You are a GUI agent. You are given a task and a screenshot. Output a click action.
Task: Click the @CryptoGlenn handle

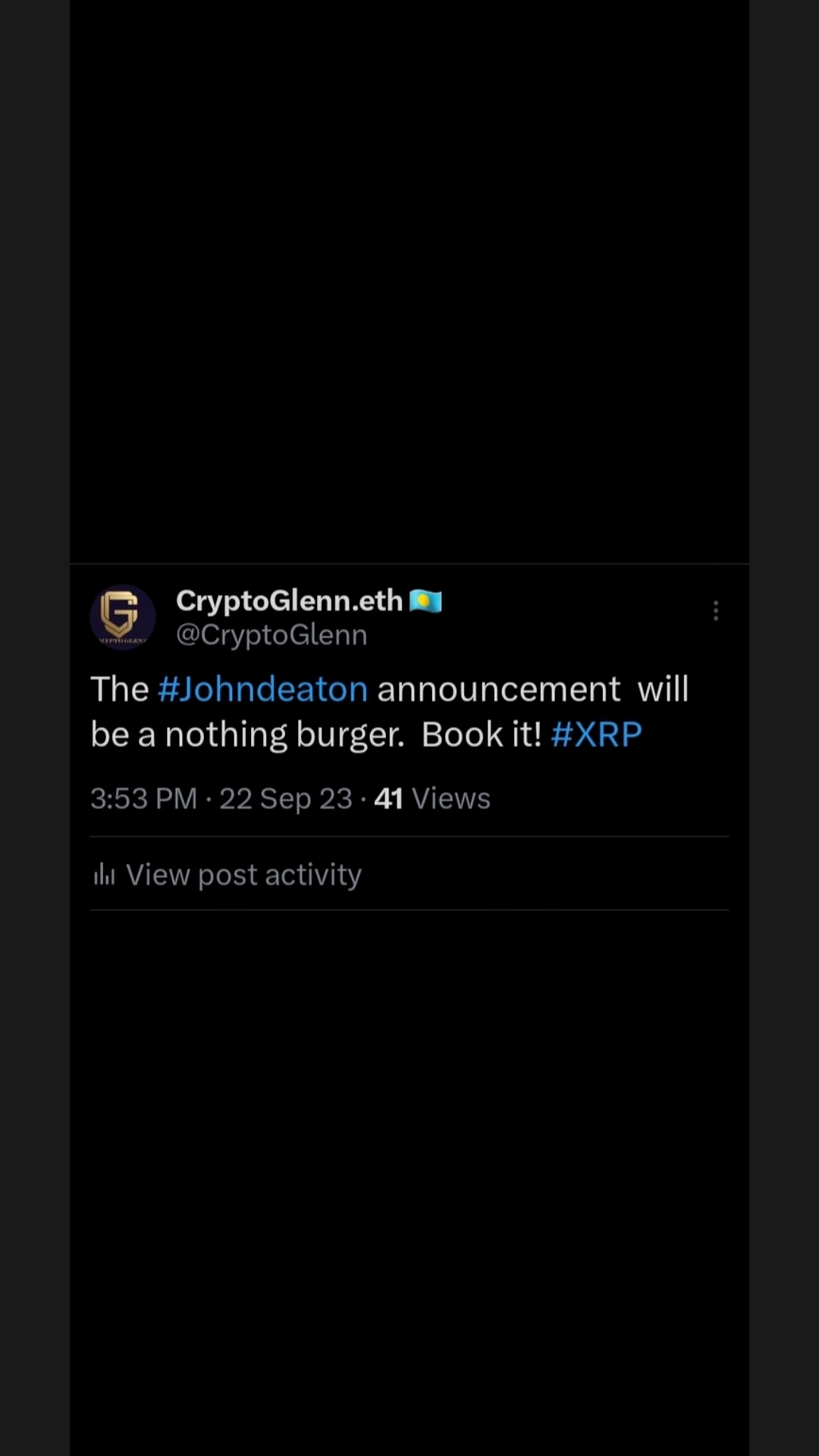coord(271,635)
